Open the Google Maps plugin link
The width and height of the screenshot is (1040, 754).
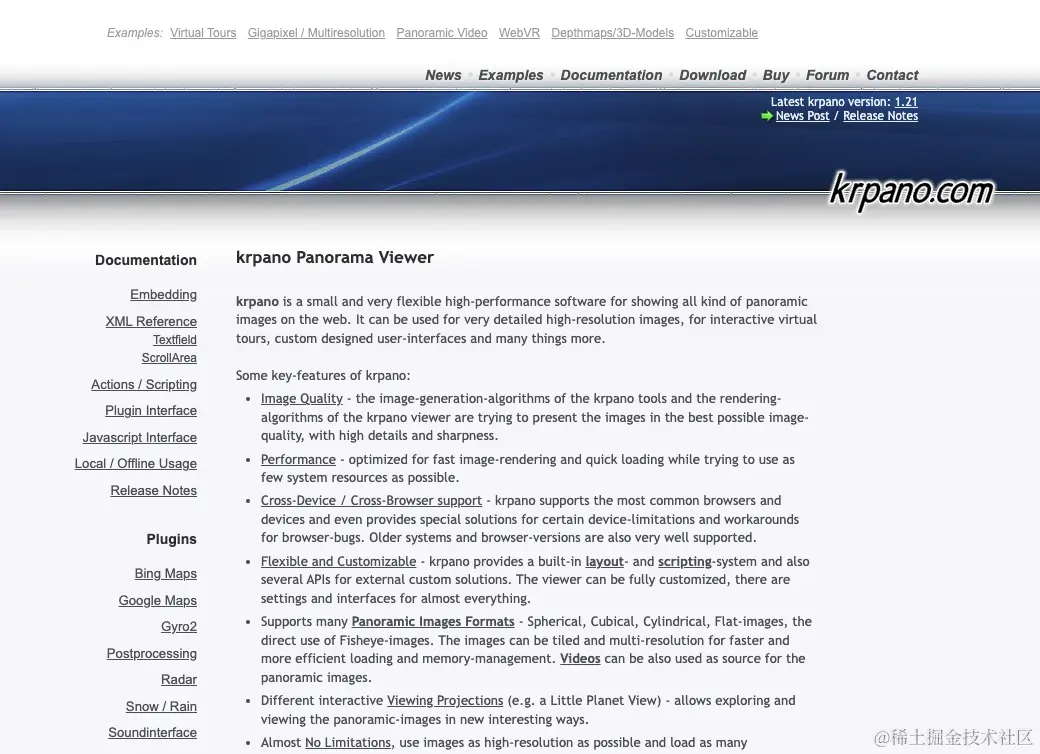[158, 601]
